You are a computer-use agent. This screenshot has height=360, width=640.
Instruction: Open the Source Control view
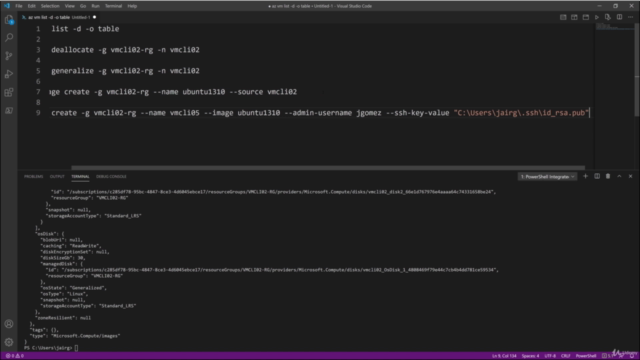click(9, 56)
